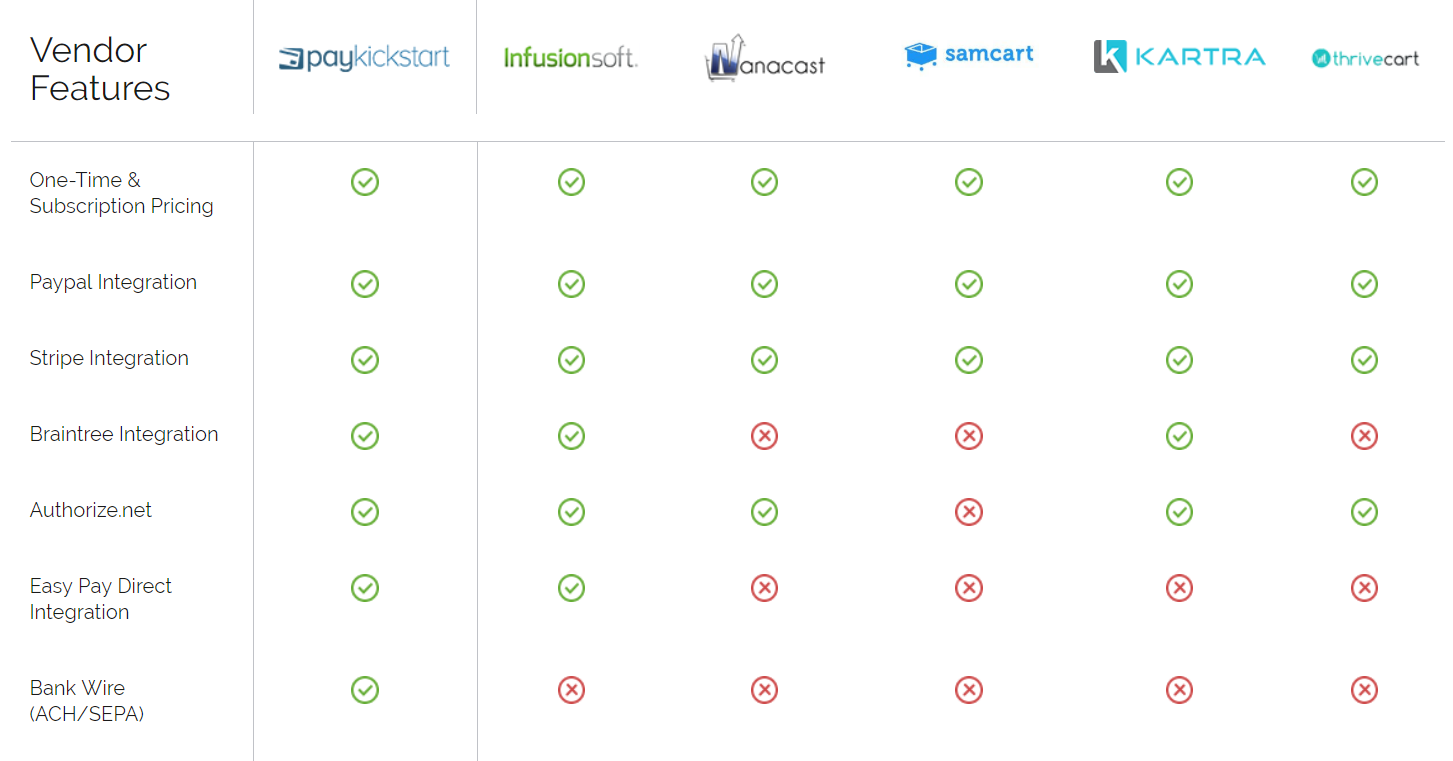The width and height of the screenshot is (1453, 761).
Task: Click SamCart's red X for Authorize.net
Action: [x=968, y=512]
